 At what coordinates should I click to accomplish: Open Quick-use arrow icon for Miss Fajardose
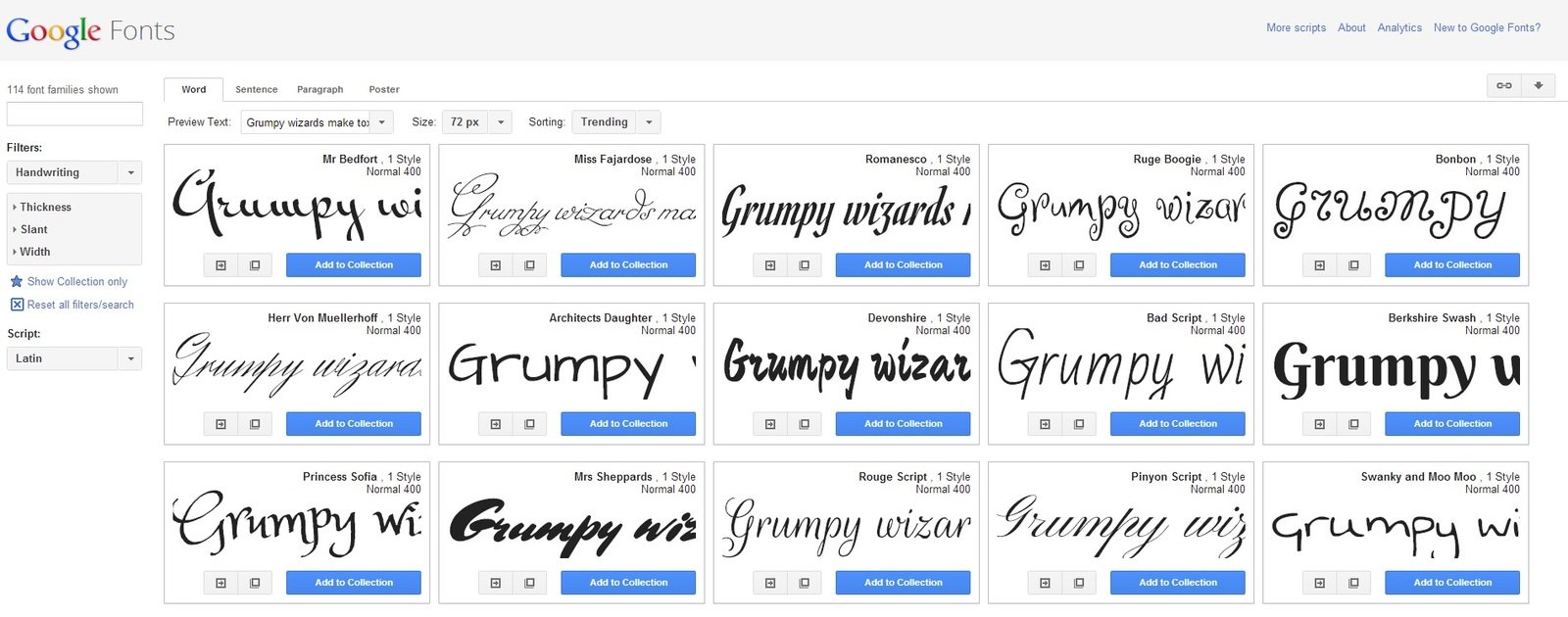click(x=496, y=265)
